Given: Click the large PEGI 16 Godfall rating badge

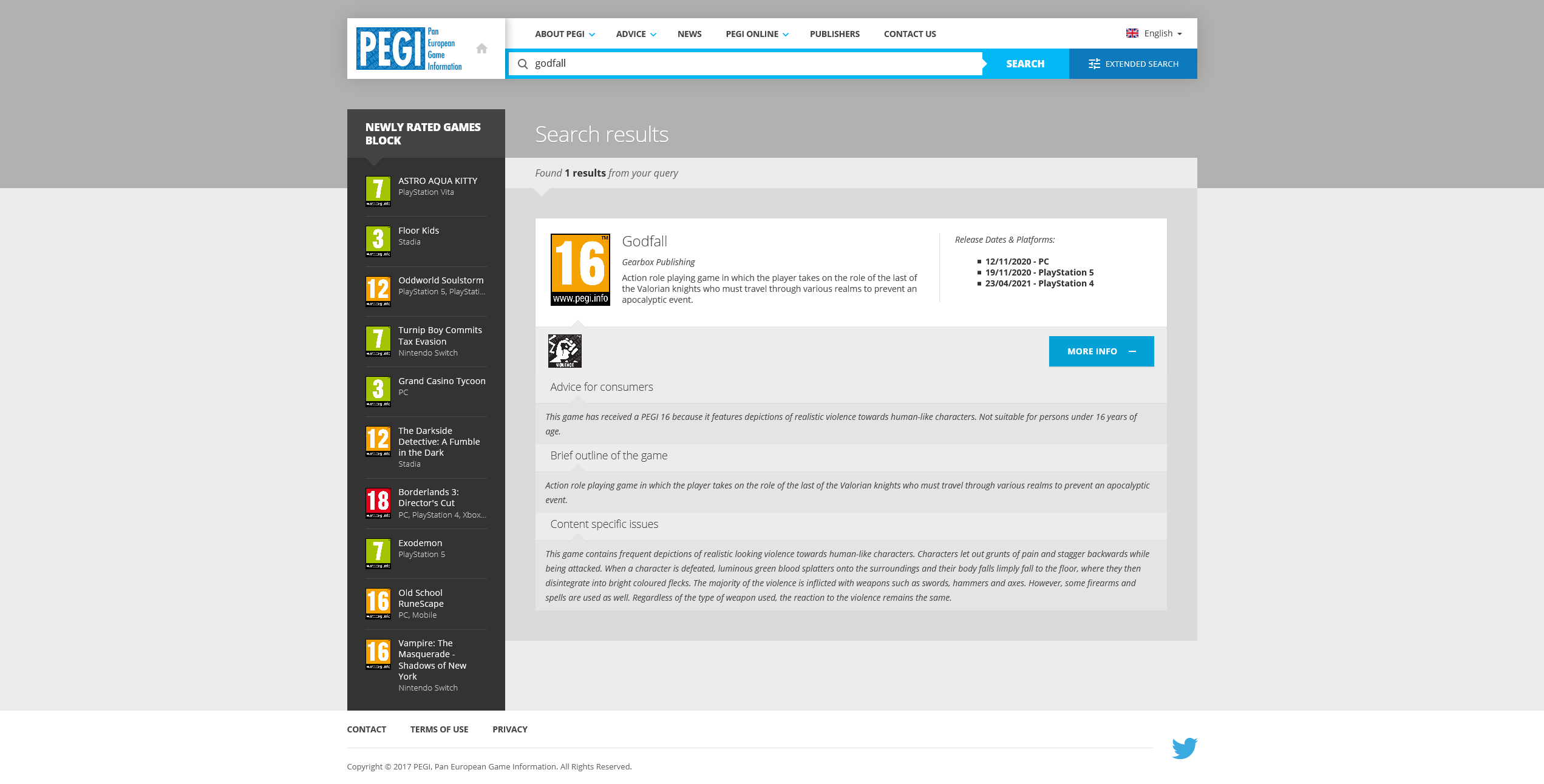Looking at the screenshot, I should coord(580,269).
